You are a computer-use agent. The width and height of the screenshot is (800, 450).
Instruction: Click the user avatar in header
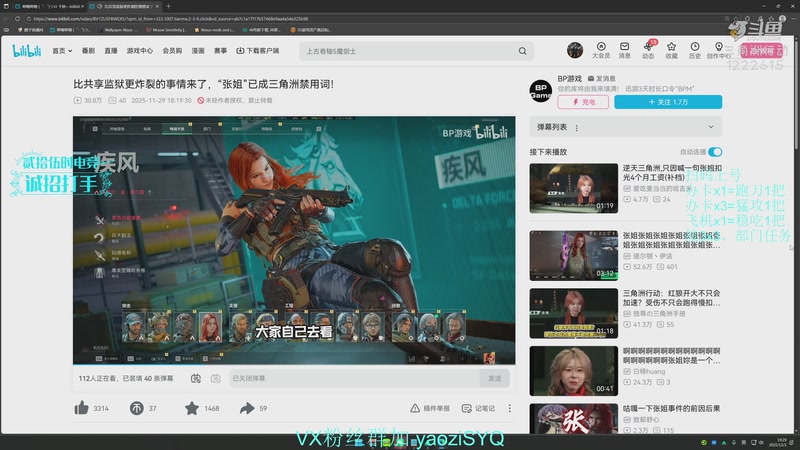pos(574,50)
